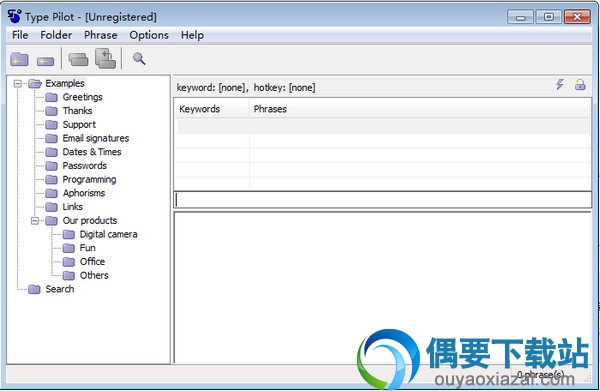Click the paste phrase toolbar icon

click(105, 59)
